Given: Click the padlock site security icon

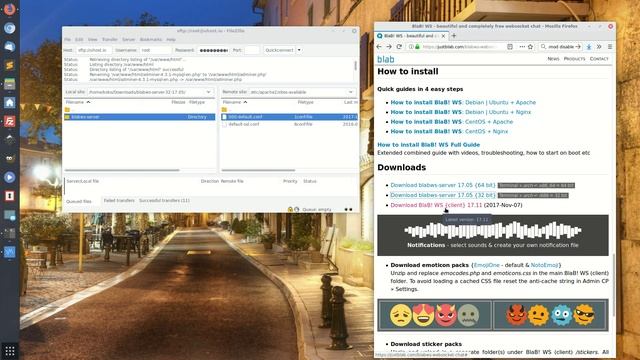Looking at the screenshot, I should pyautogui.click(x=418, y=47).
